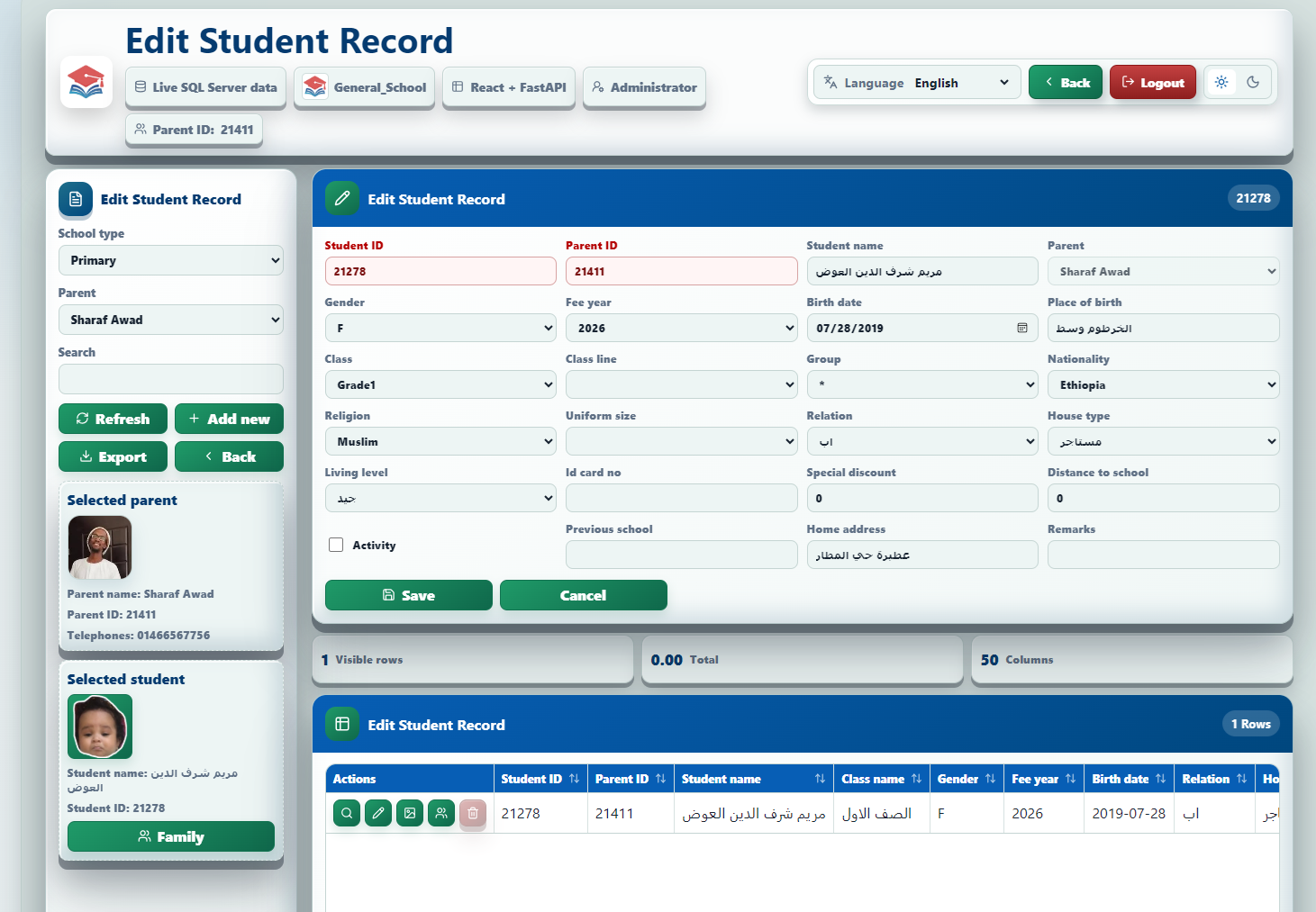
Task: Click the sidebar Search input field
Action: pos(171,379)
